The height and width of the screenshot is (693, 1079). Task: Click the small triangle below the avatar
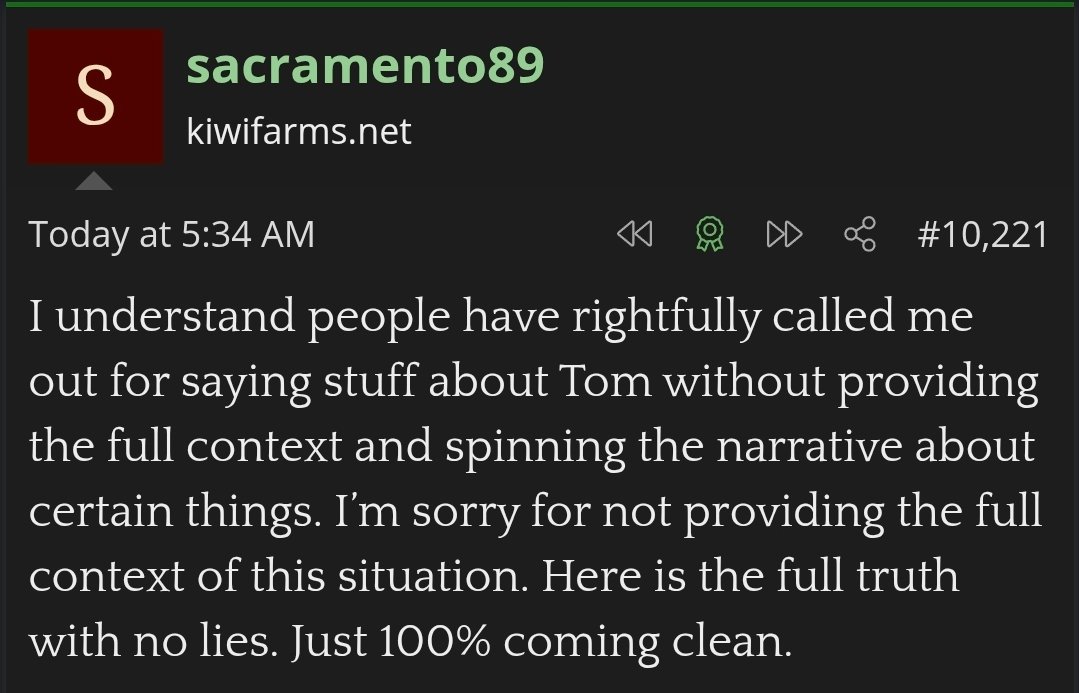tap(94, 181)
